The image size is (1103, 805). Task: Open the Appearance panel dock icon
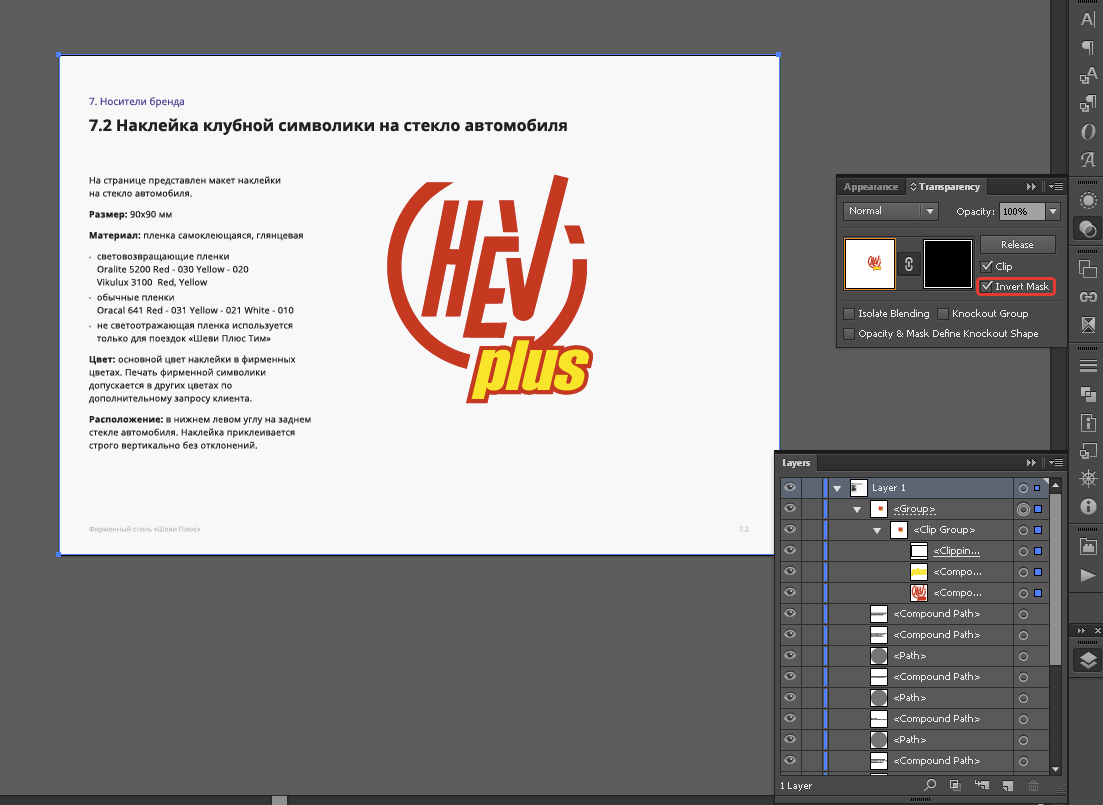[1088, 201]
